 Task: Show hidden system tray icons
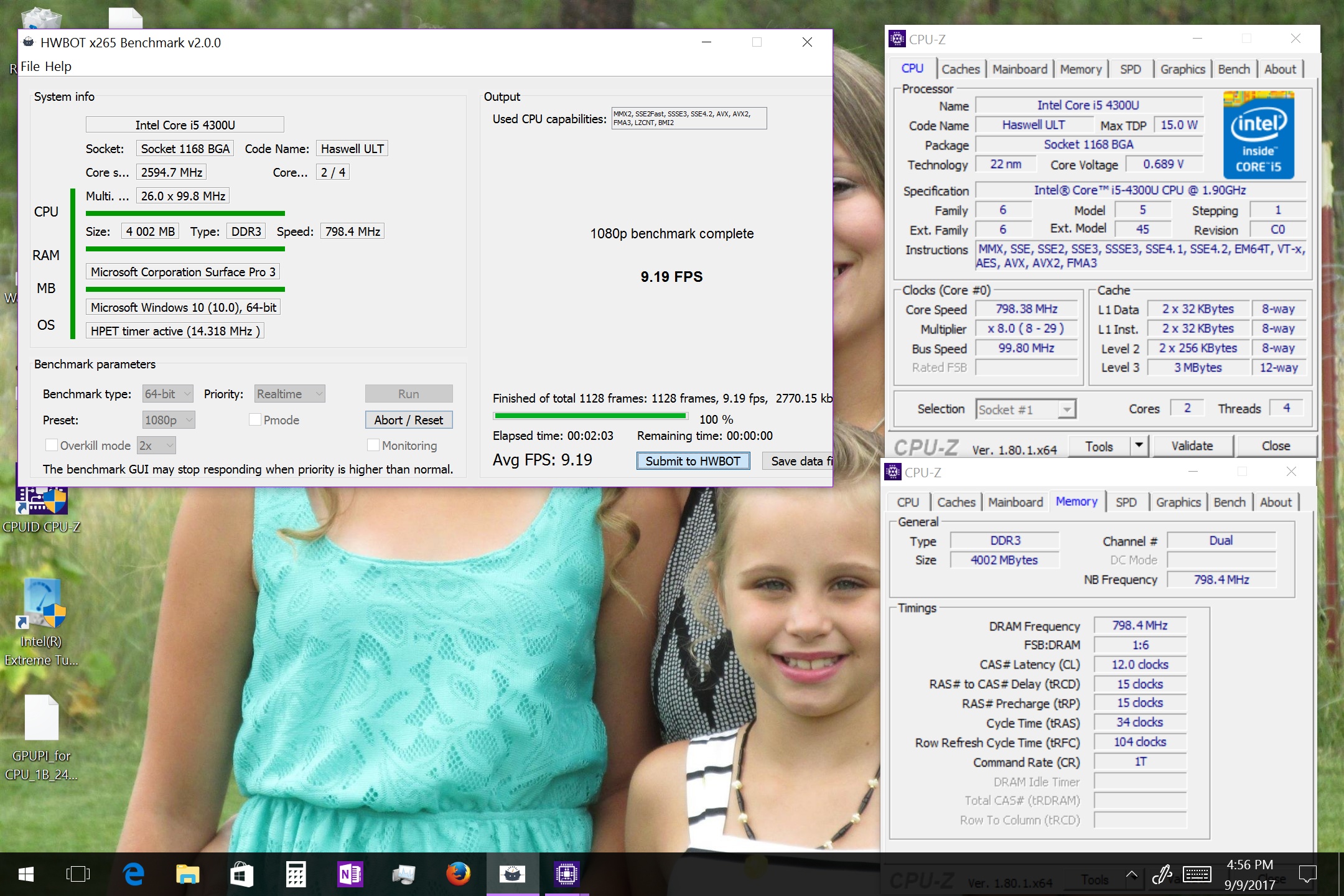1132,875
